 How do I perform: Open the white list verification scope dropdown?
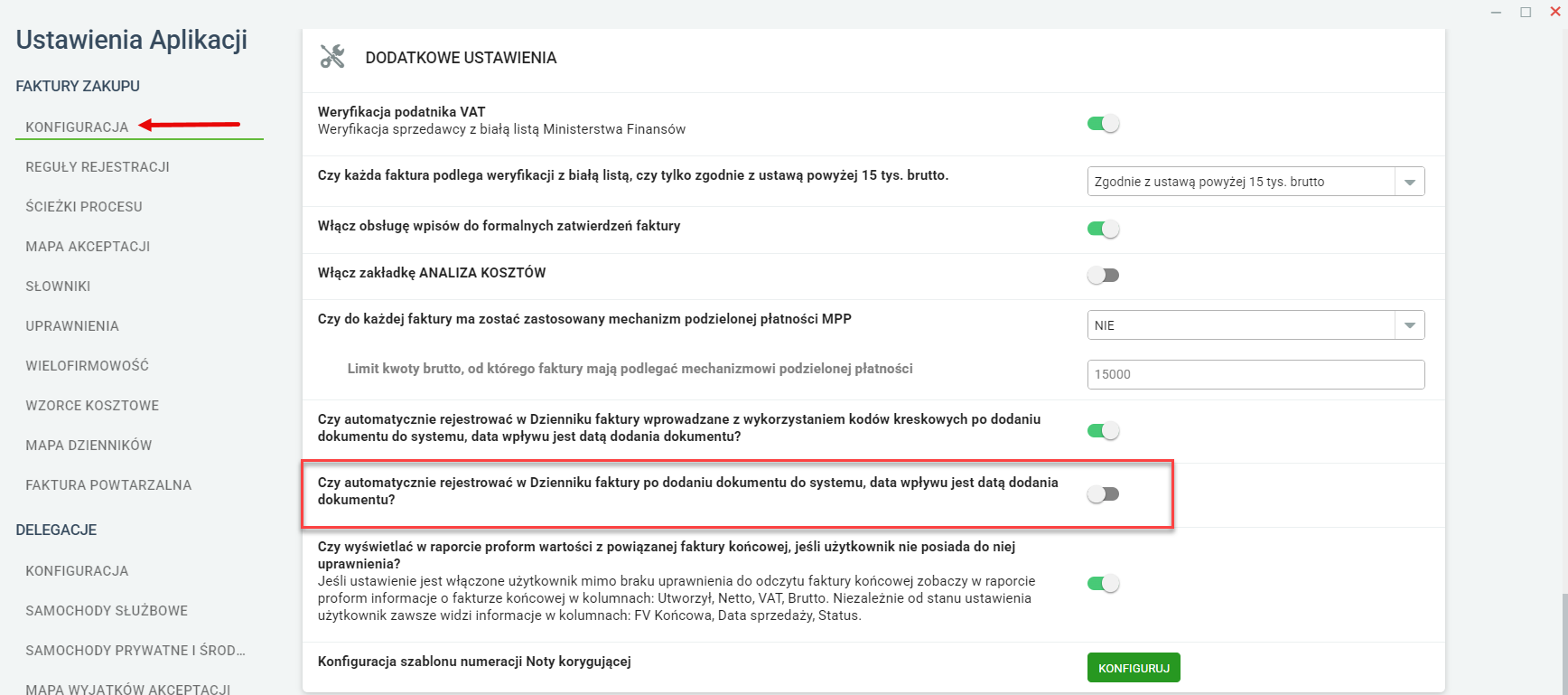[1255, 182]
